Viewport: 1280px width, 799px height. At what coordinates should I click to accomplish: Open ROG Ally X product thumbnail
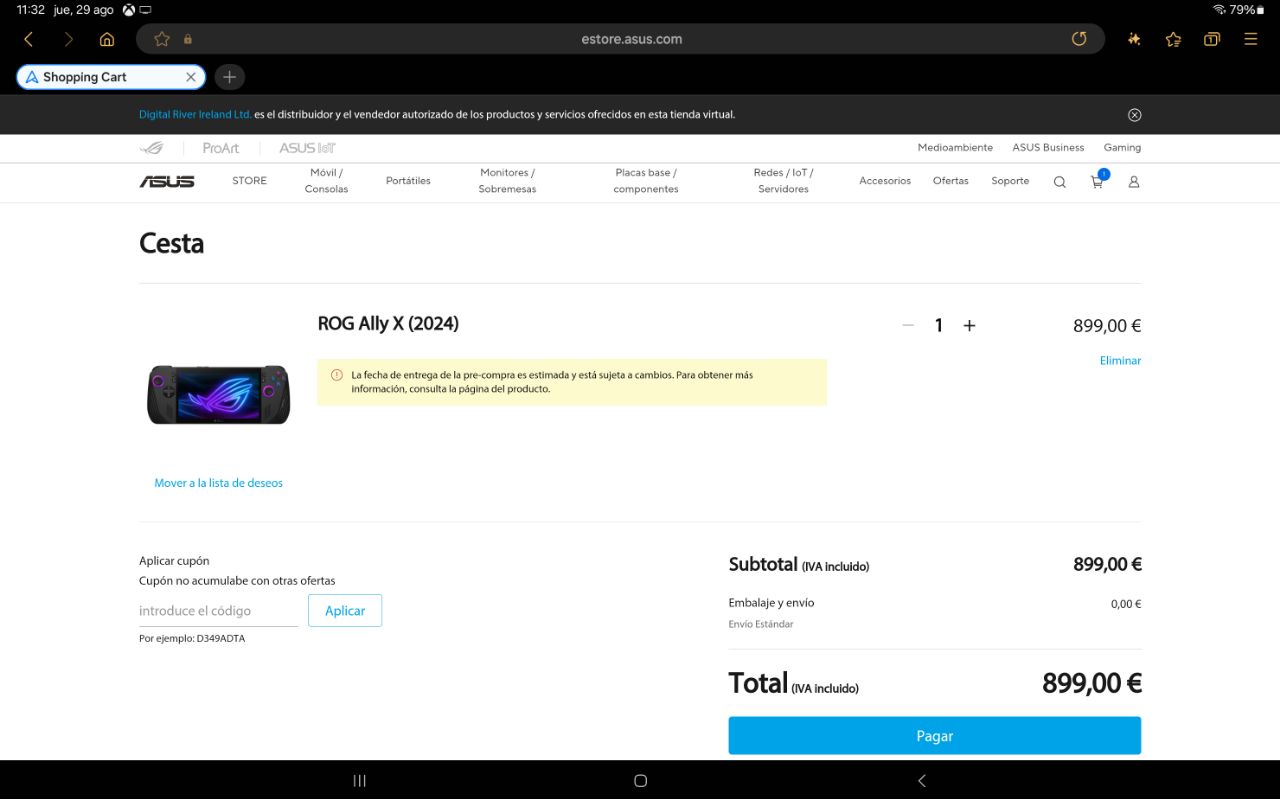[219, 394]
